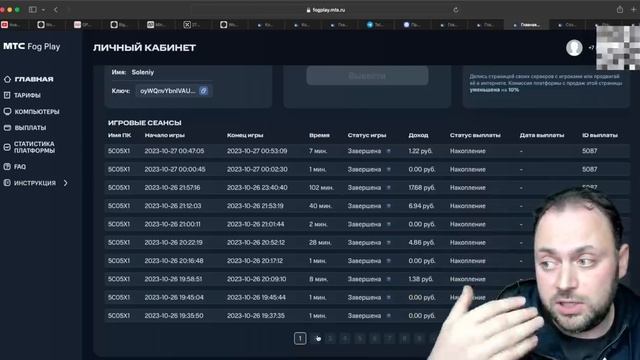This screenshot has width=640, height=360.
Task: Click status info icon in 00:47:05 row
Action: 389,151
